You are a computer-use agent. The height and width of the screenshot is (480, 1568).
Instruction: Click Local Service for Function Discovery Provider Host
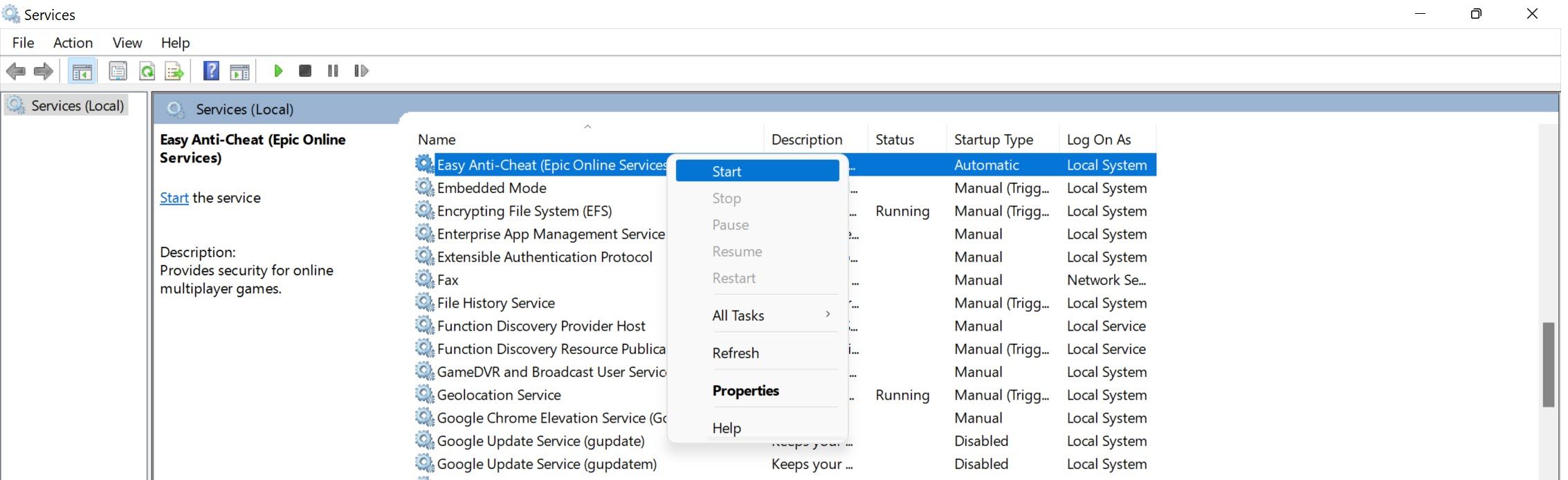[x=1106, y=326]
